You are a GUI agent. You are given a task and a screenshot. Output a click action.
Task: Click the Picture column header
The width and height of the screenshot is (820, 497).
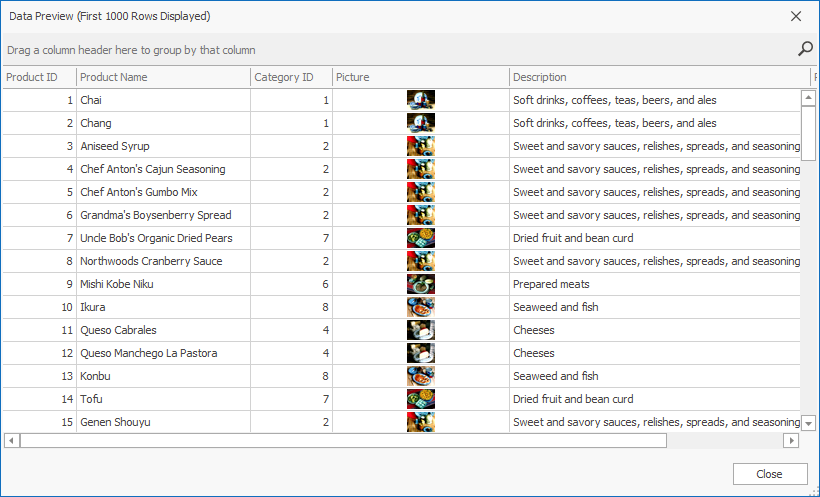click(420, 77)
